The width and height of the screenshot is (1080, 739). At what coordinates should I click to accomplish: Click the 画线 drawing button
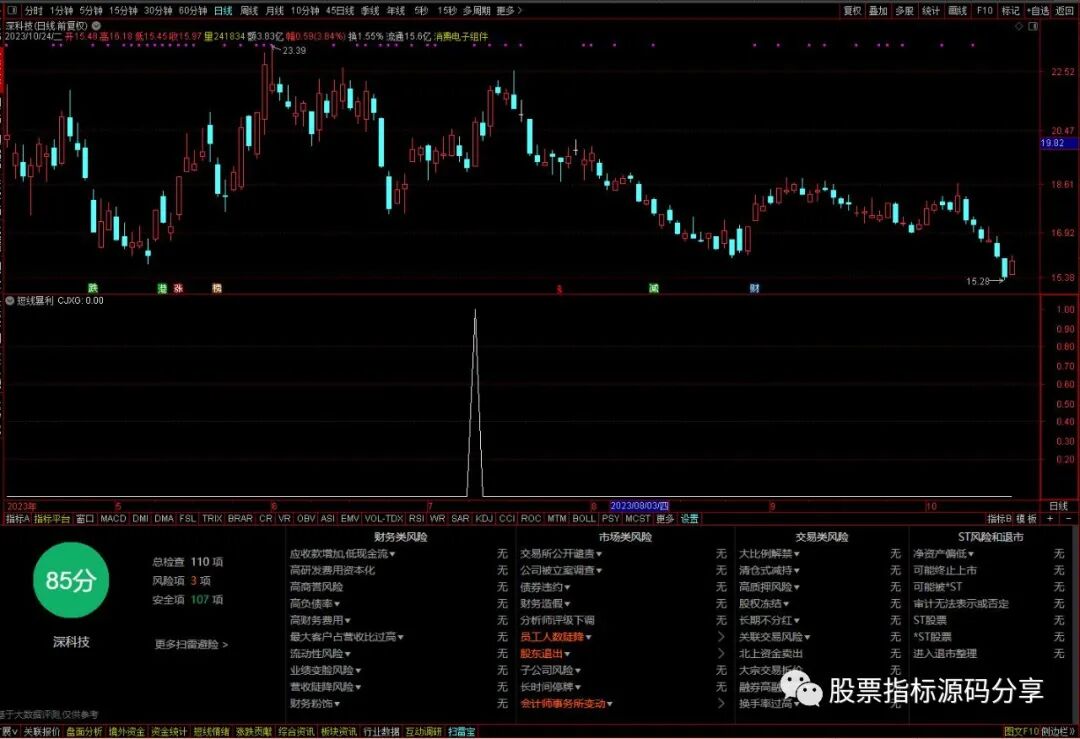click(957, 10)
